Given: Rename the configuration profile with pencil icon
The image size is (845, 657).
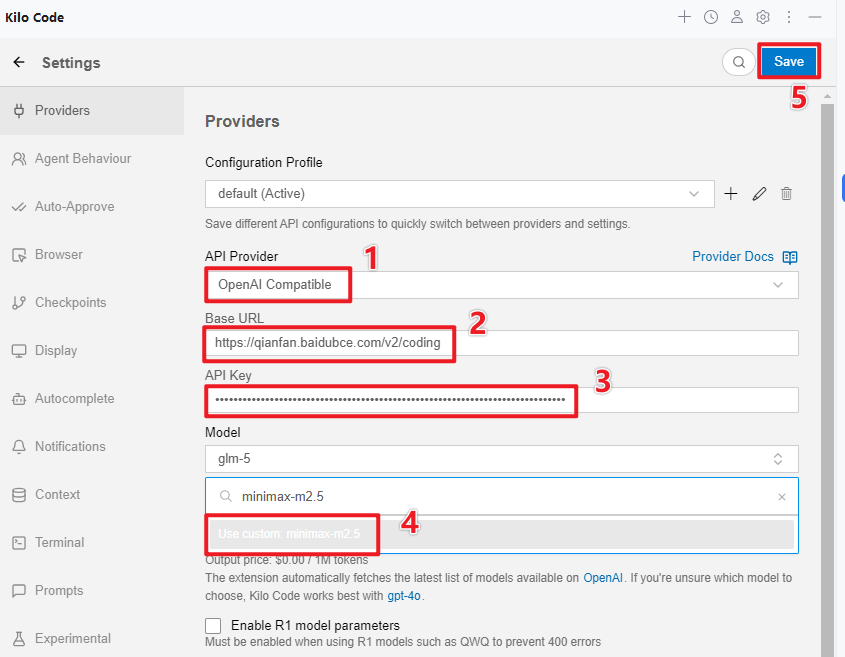Looking at the screenshot, I should tap(759, 194).
